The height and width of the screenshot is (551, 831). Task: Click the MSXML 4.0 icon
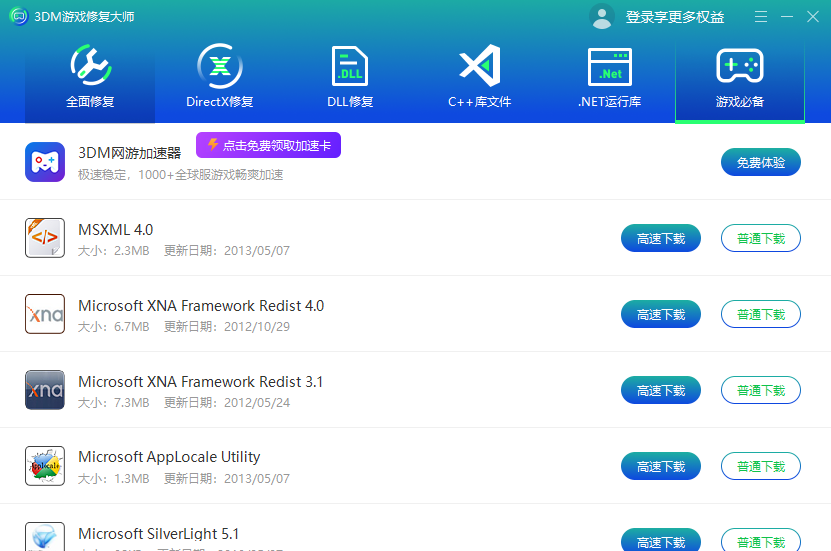(x=45, y=238)
